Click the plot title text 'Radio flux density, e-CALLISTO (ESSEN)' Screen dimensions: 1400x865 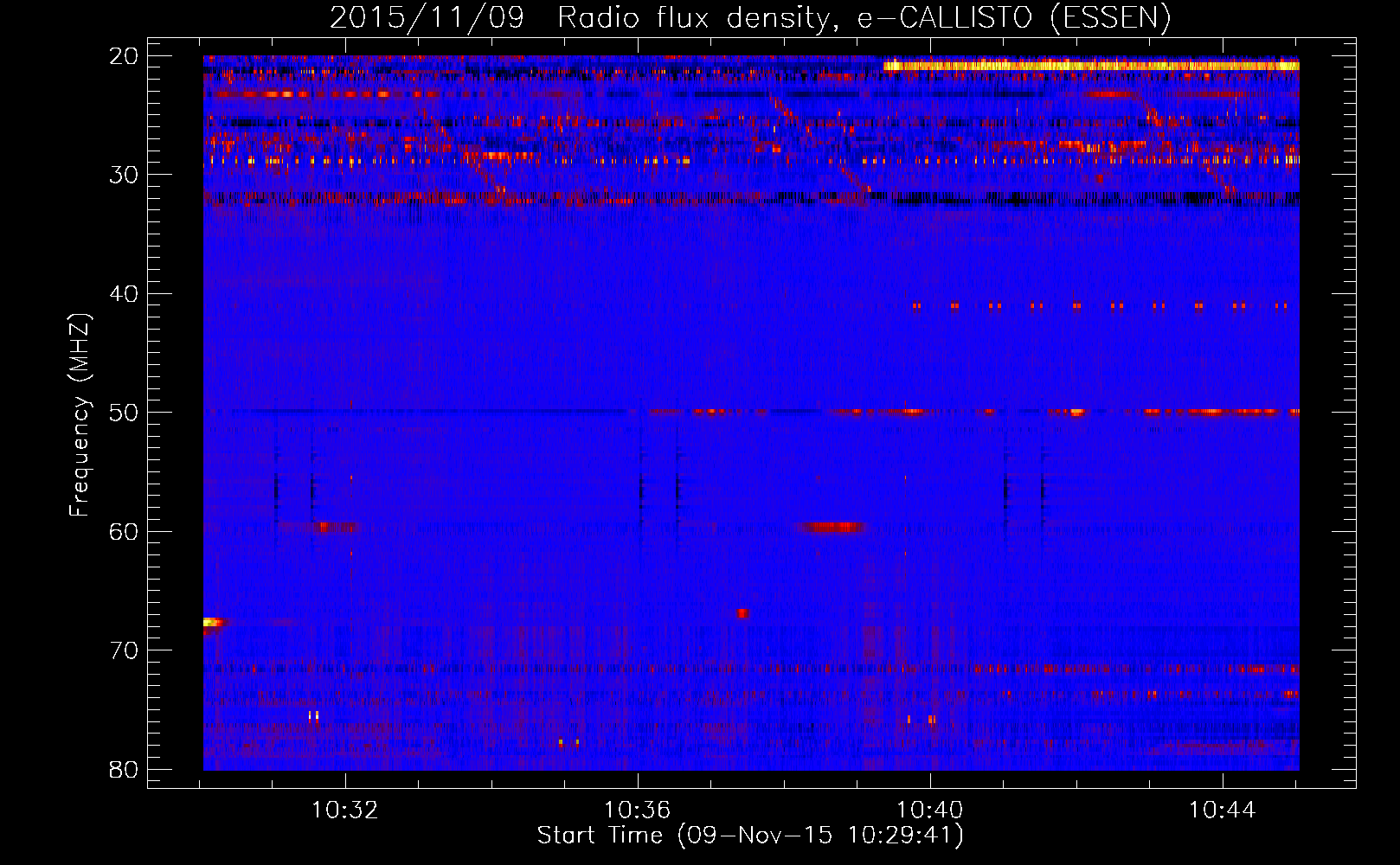864,17
